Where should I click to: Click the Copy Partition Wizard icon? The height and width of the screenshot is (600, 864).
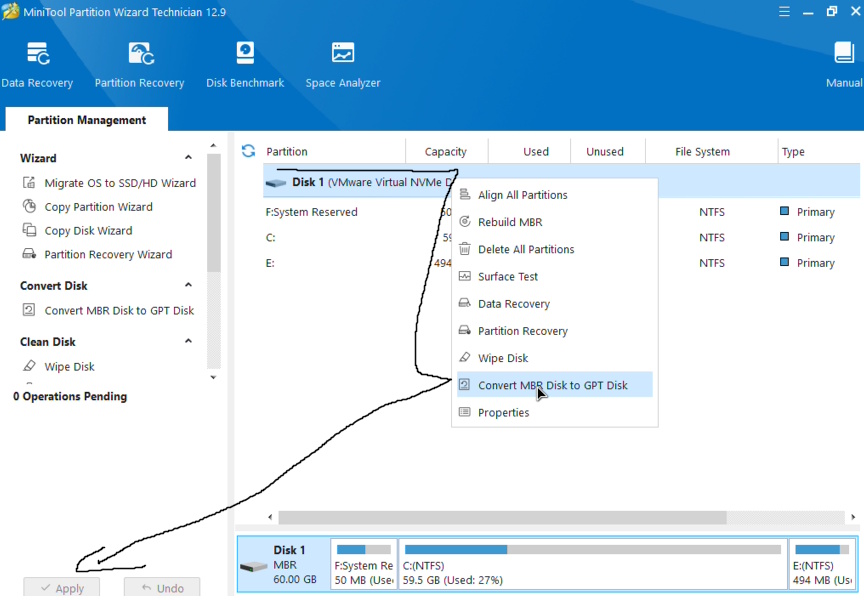[x=29, y=207]
